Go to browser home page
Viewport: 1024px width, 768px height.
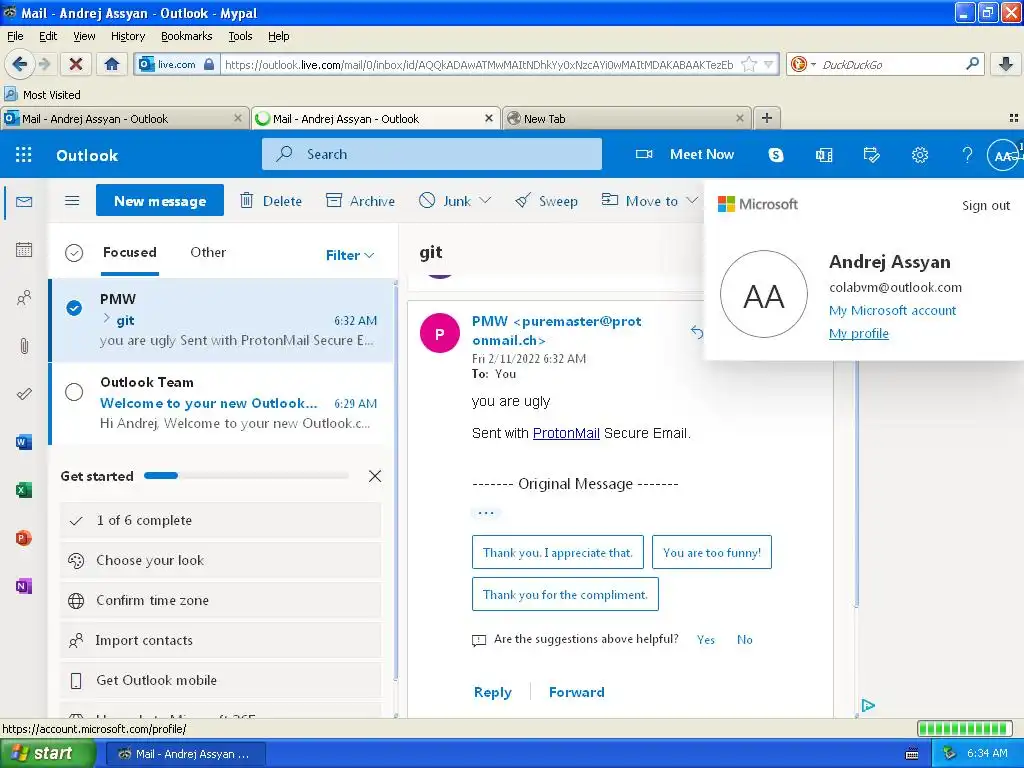point(112,64)
